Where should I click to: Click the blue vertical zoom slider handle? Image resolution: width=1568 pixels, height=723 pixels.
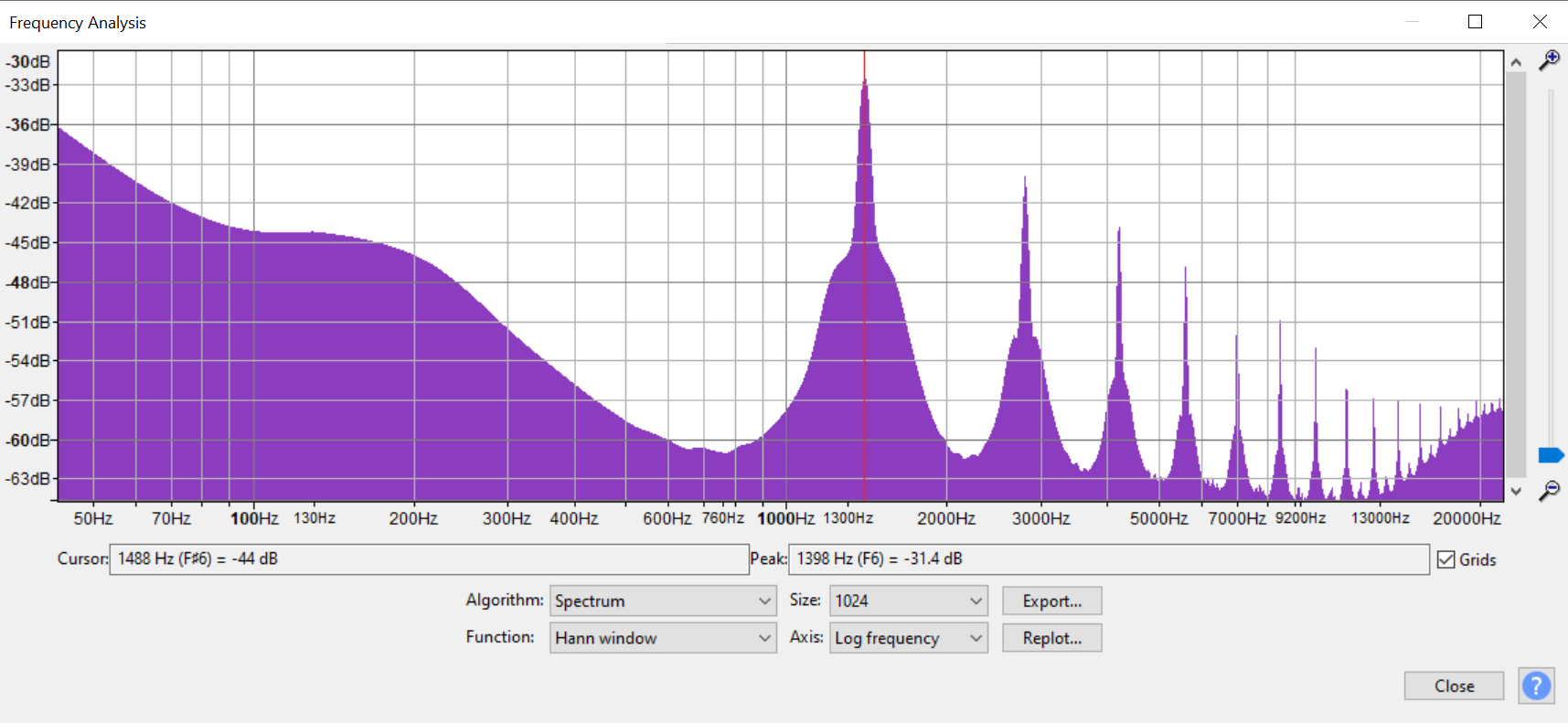1551,455
